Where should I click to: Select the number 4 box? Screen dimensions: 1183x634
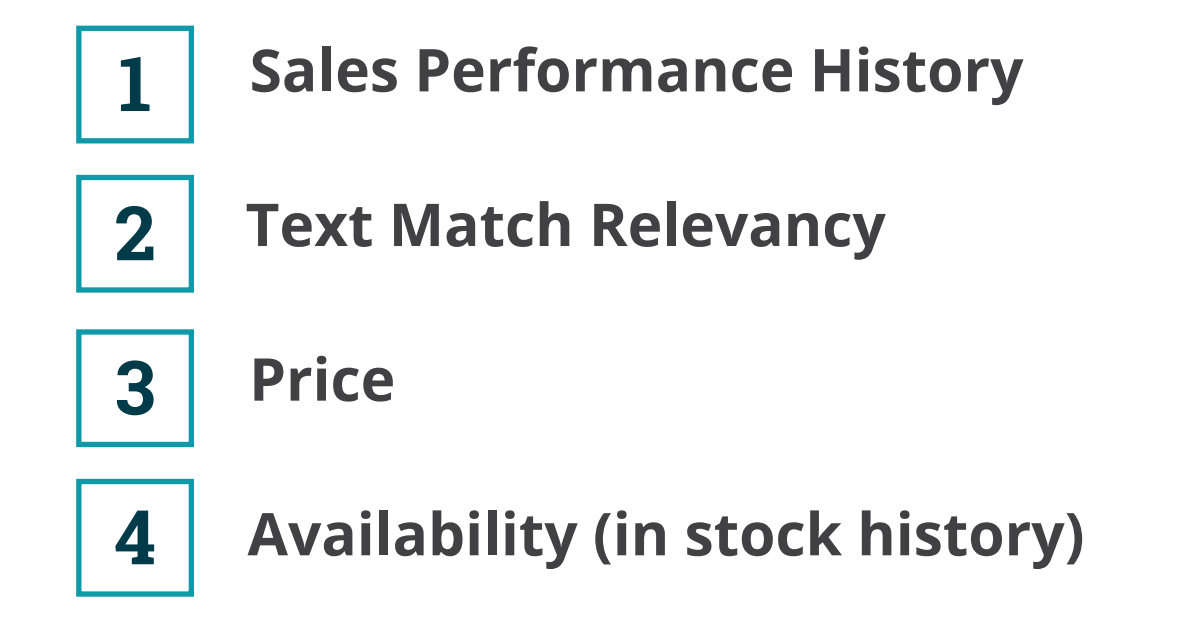coord(135,537)
